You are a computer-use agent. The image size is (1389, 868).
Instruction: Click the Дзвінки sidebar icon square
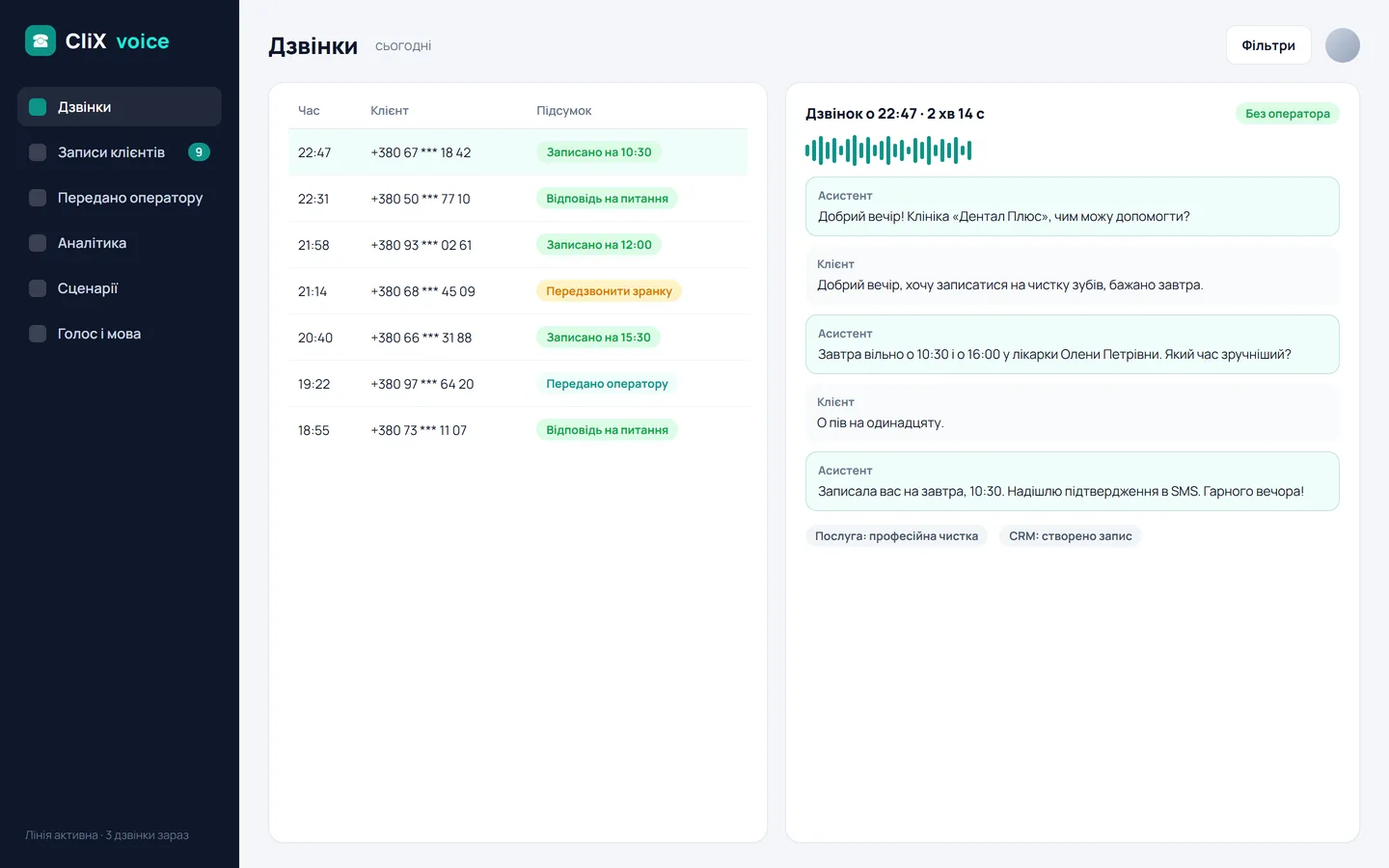pyautogui.click(x=38, y=107)
